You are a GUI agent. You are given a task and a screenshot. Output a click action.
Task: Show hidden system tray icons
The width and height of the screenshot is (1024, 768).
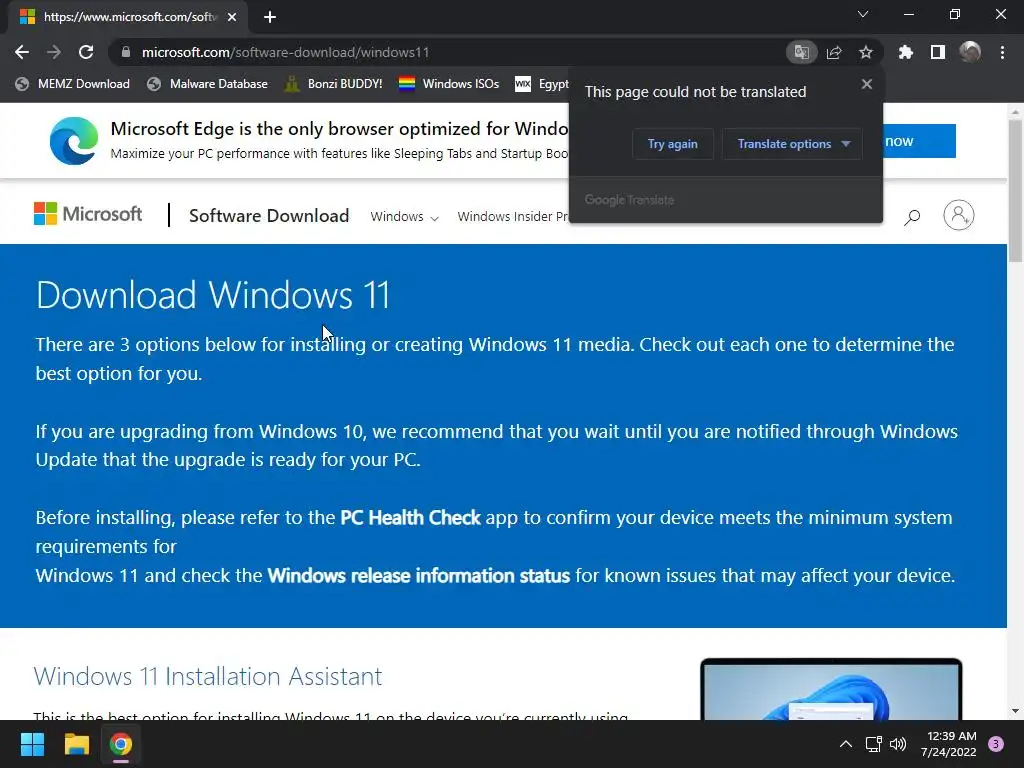tap(845, 744)
